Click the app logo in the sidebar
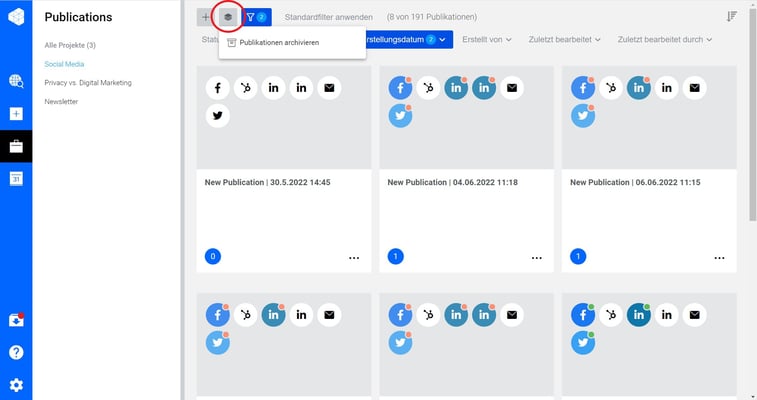 click(x=16, y=17)
